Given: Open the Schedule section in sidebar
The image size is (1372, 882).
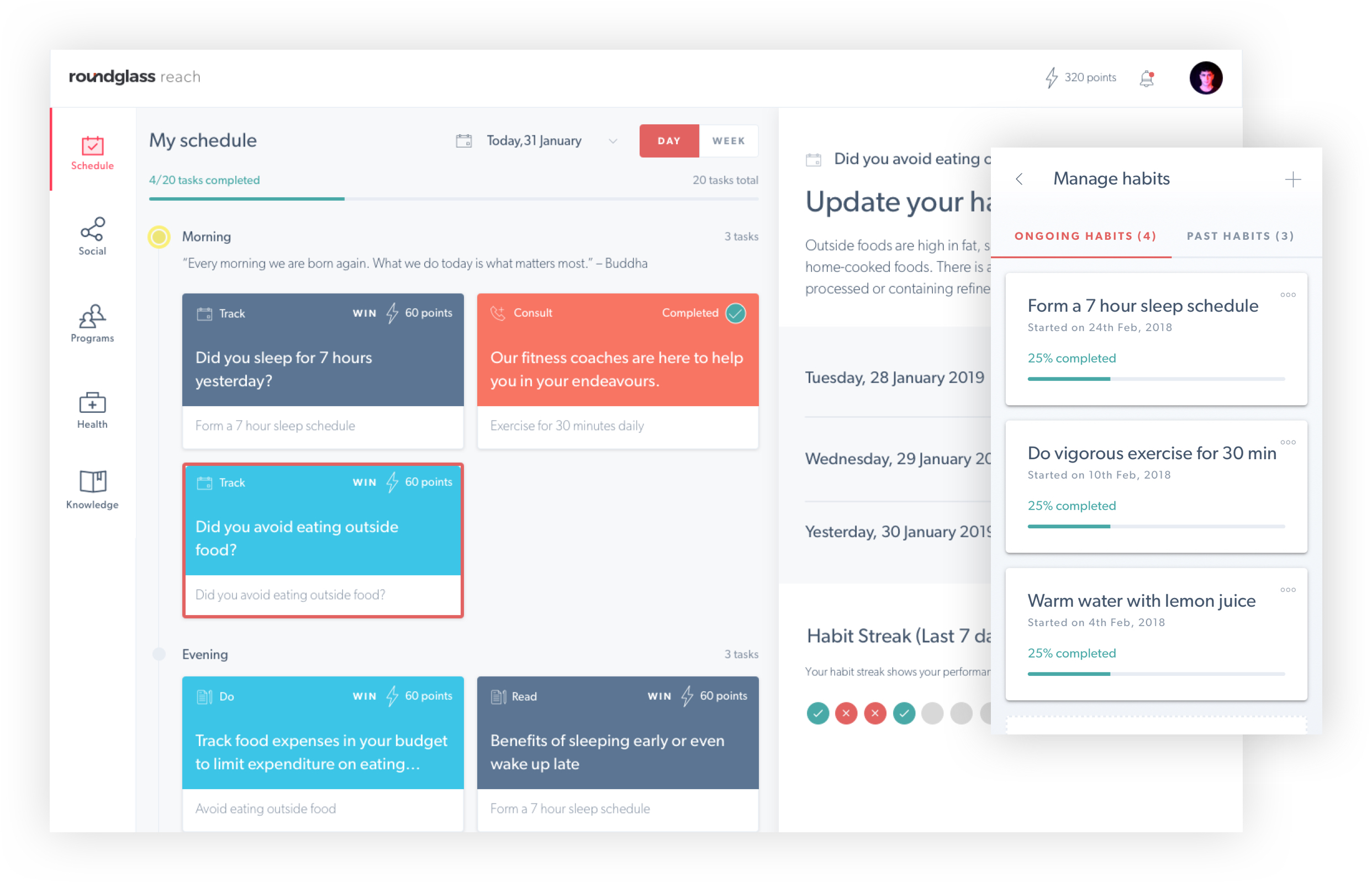Looking at the screenshot, I should (92, 153).
